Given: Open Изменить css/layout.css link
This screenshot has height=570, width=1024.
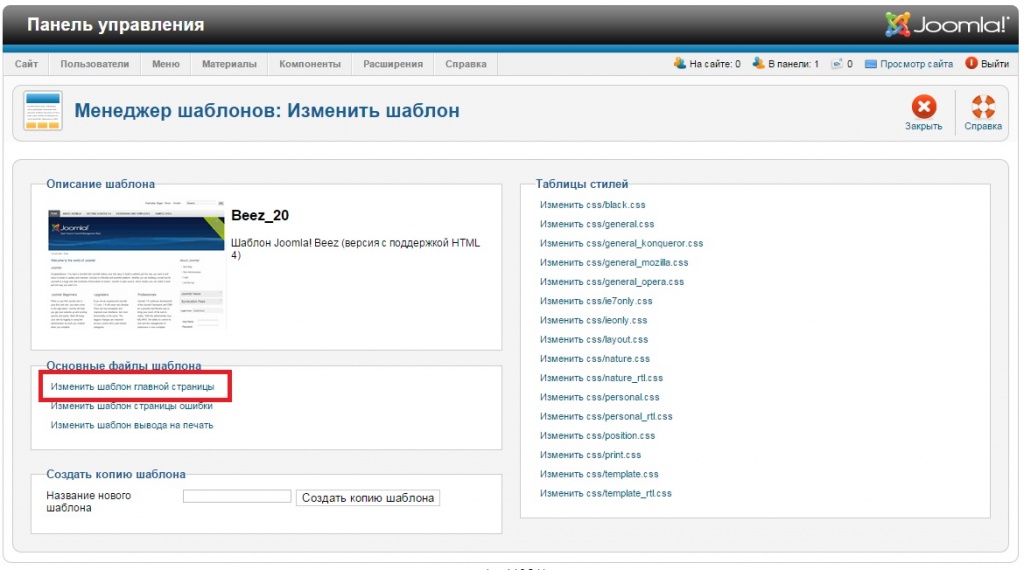Looking at the screenshot, I should [594, 340].
